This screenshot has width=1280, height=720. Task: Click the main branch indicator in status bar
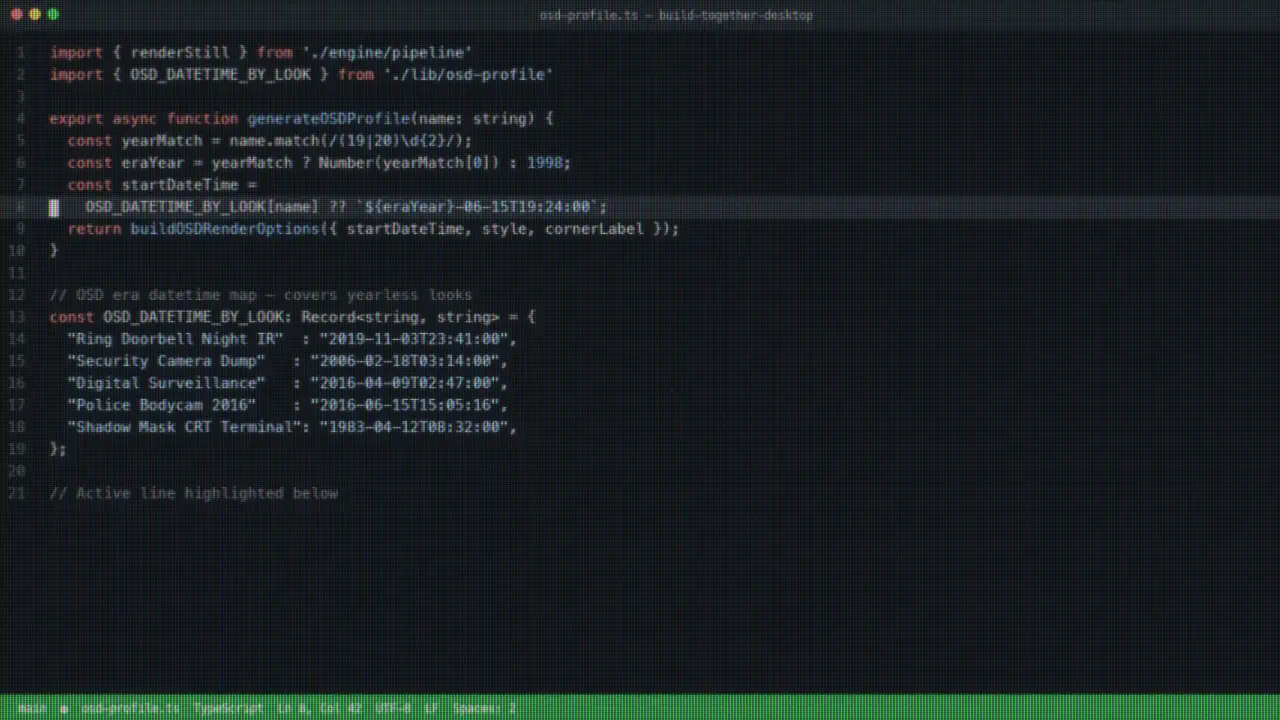32,708
